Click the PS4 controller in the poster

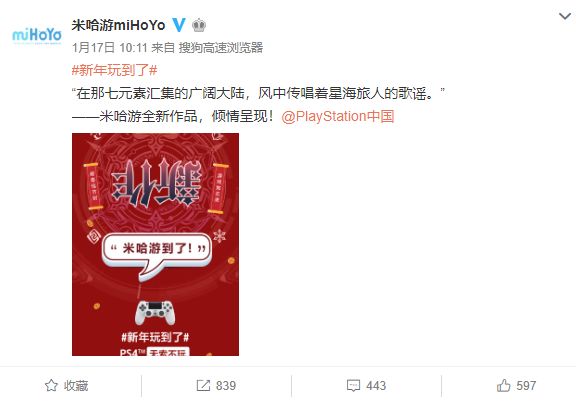[x=155, y=313]
